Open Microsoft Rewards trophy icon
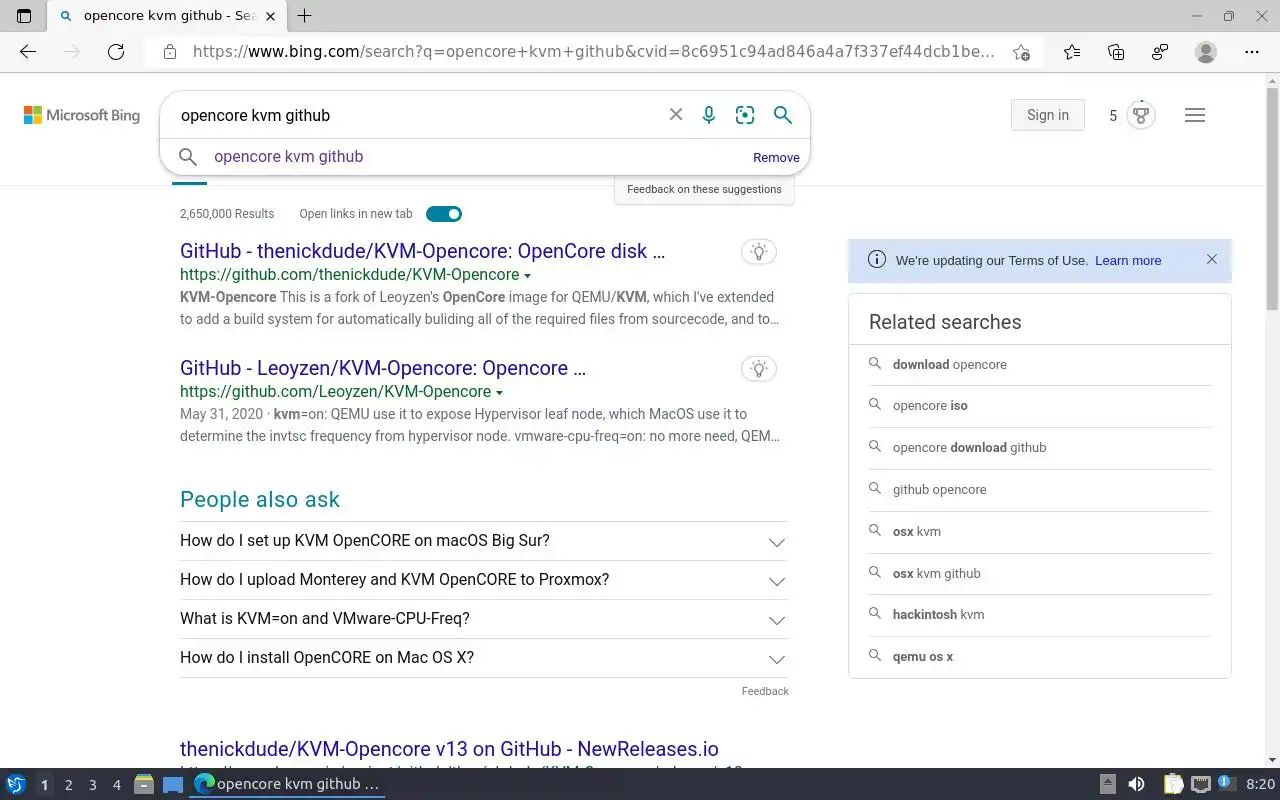This screenshot has height=800, width=1280. pyautogui.click(x=1140, y=115)
